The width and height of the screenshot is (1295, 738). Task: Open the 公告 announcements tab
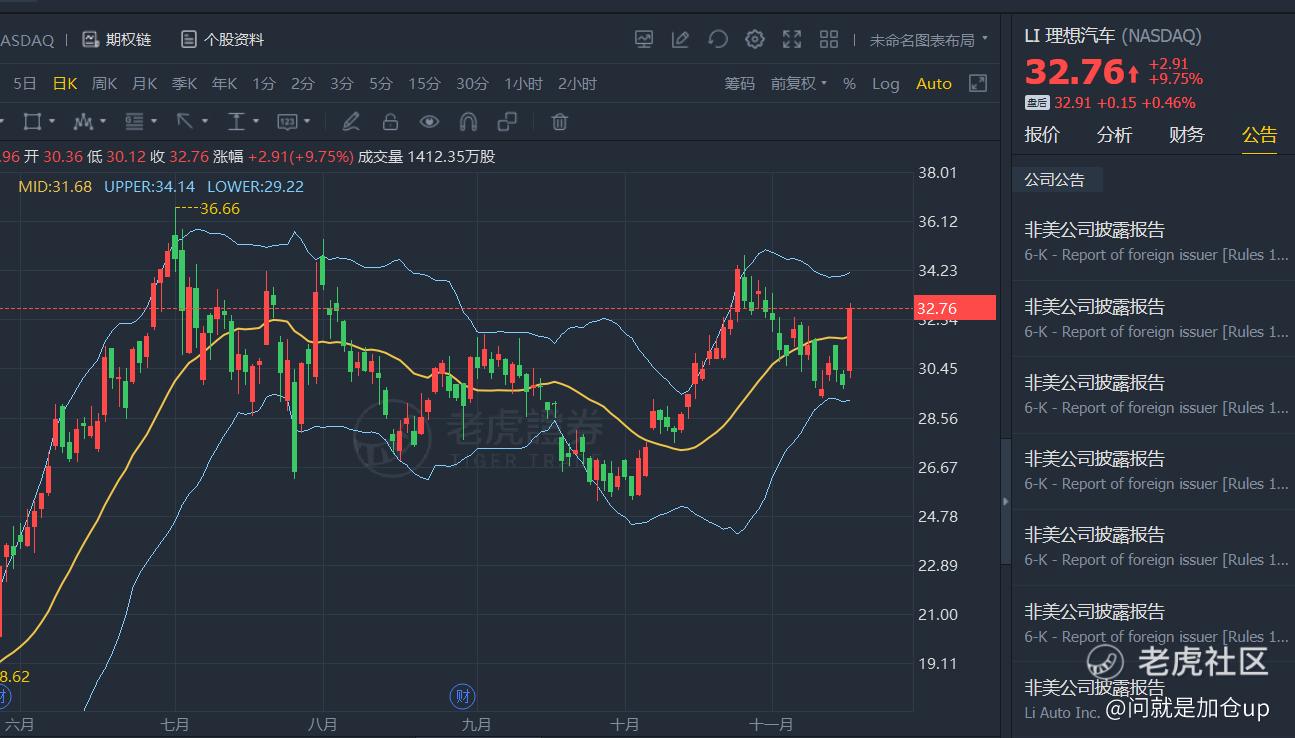[1259, 135]
